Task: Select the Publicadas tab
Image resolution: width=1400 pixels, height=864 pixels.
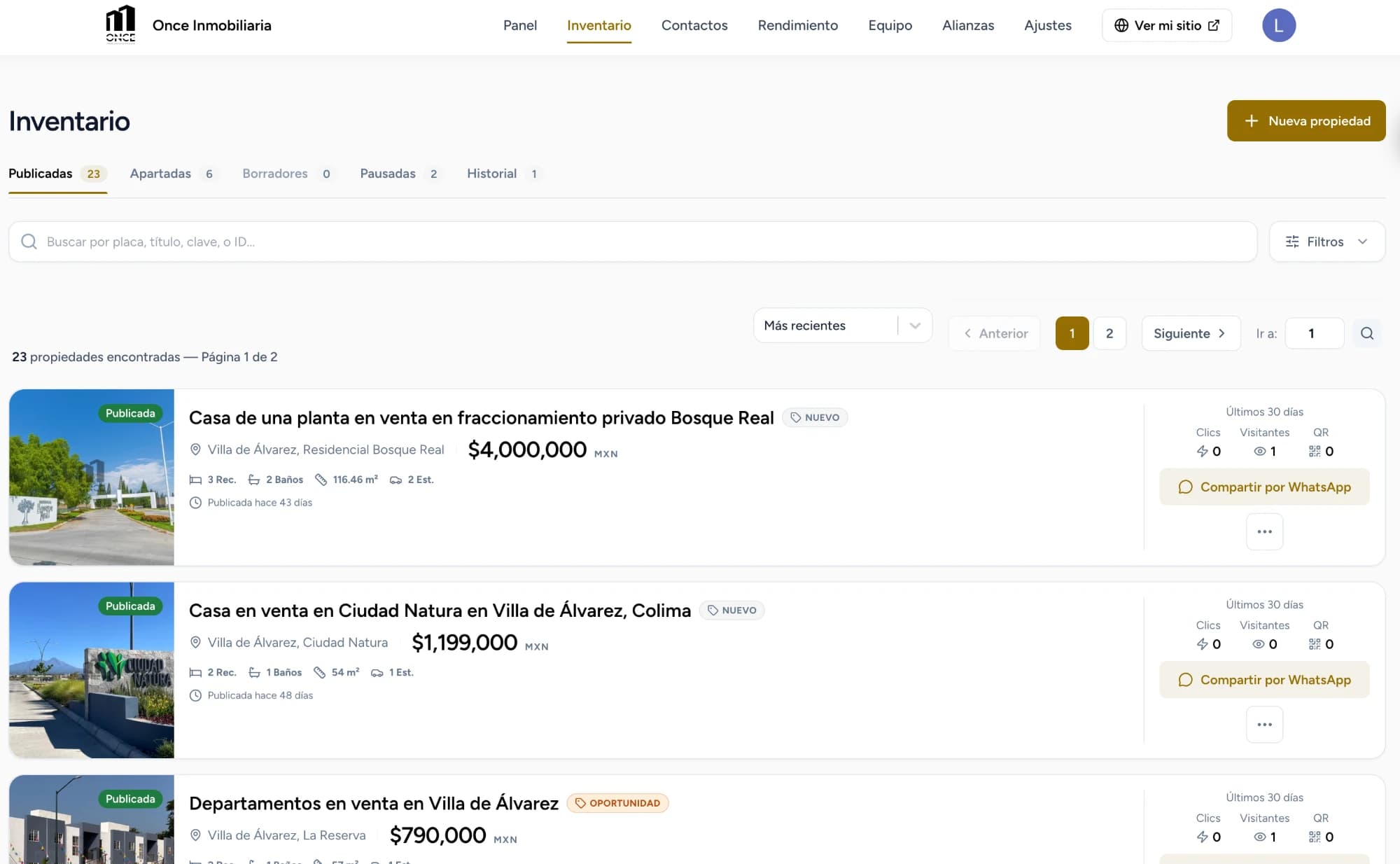Action: (57, 174)
